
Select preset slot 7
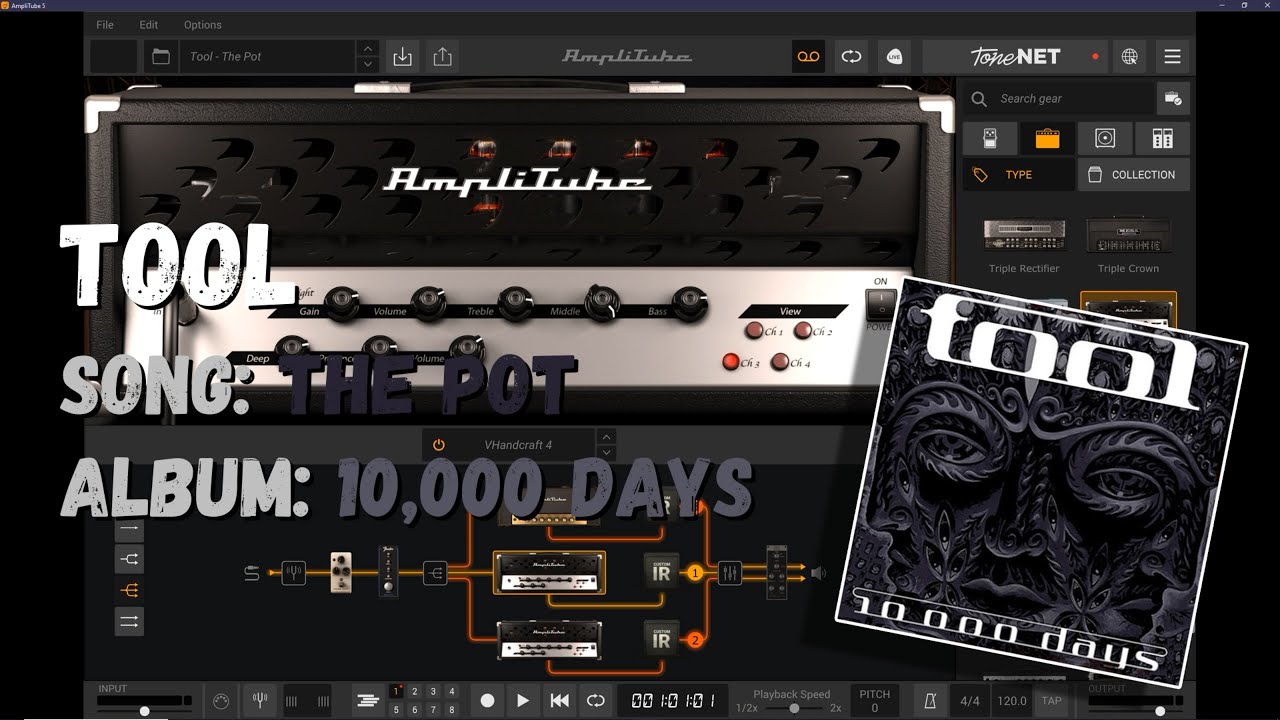433,710
